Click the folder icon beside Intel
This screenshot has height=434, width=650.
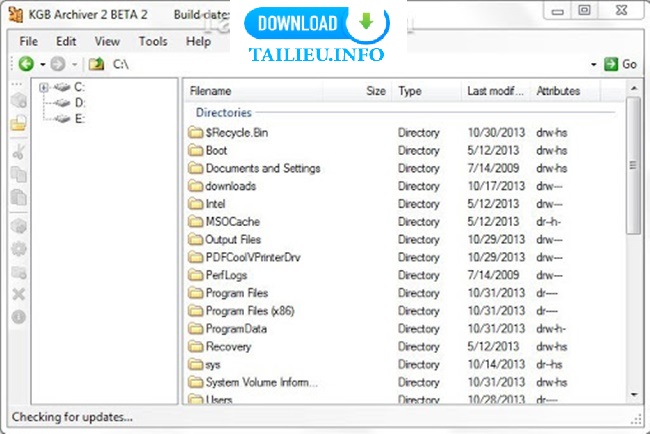tap(196, 204)
